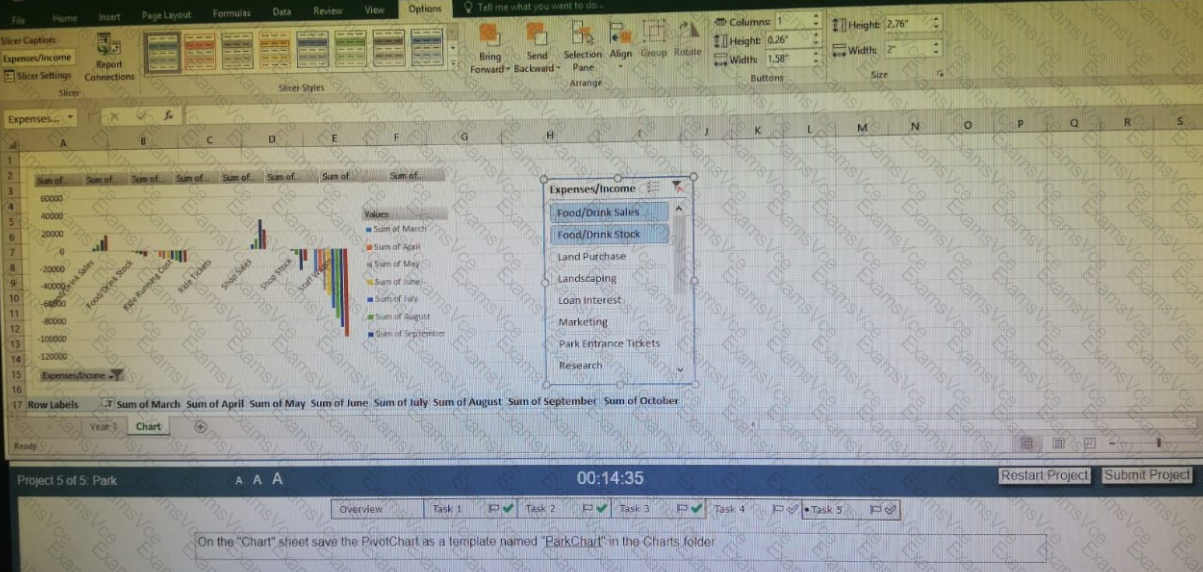The image size is (1203, 572).
Task: Open the Name Box dropdown
Action: point(71,118)
